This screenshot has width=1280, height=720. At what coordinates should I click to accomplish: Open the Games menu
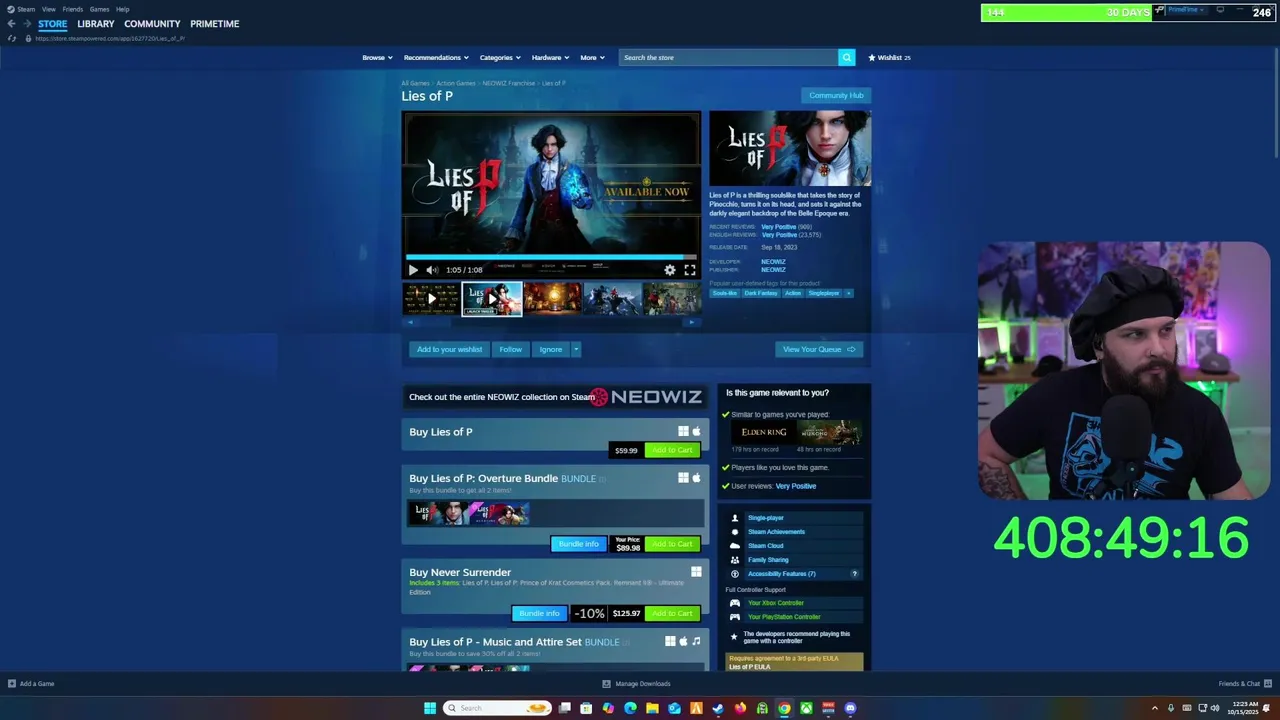click(x=100, y=9)
